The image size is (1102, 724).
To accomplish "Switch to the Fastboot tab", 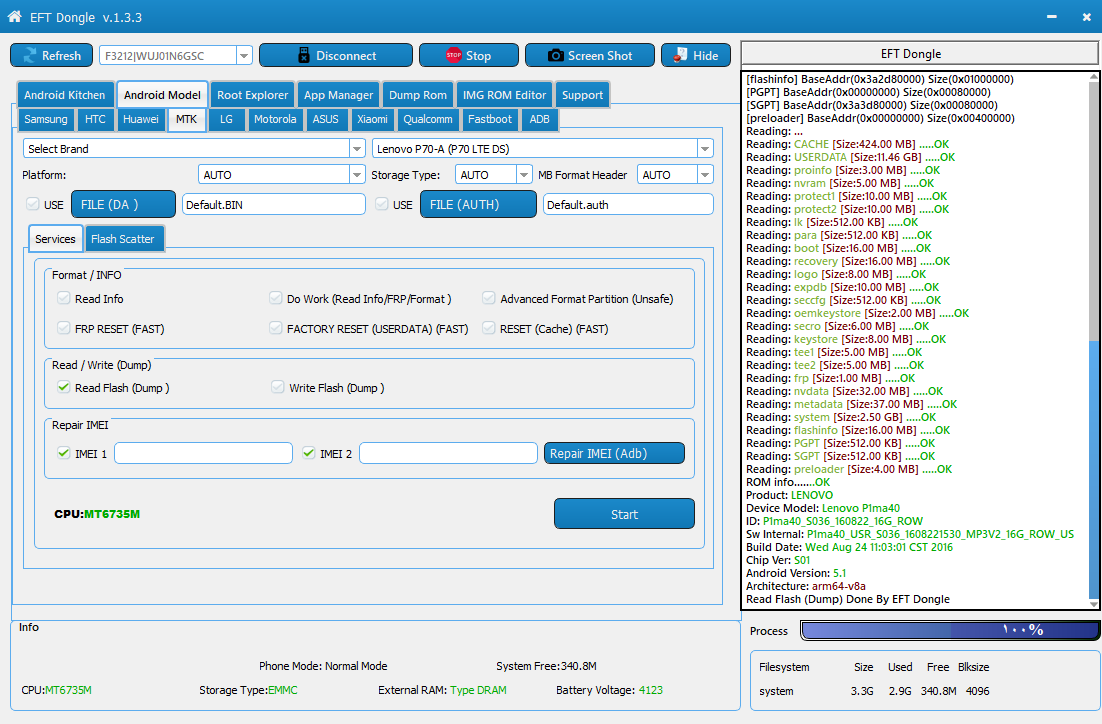I will tap(490, 119).
